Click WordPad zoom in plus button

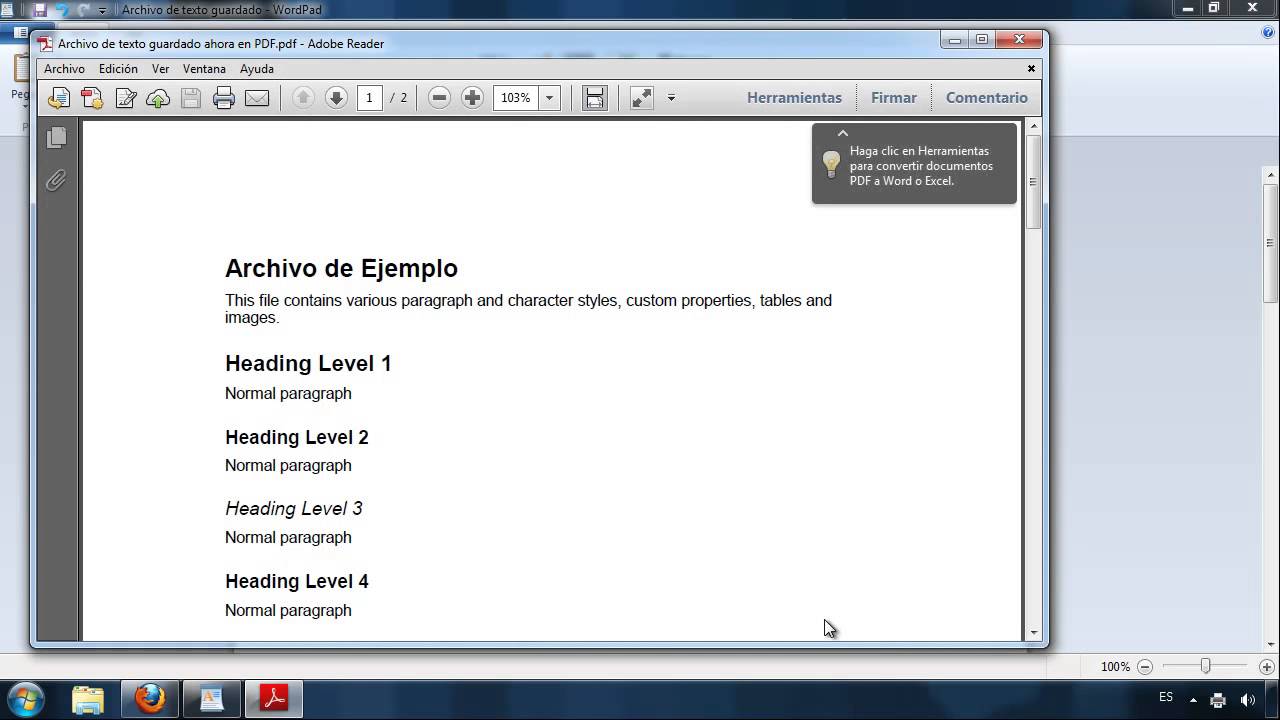pos(1266,667)
